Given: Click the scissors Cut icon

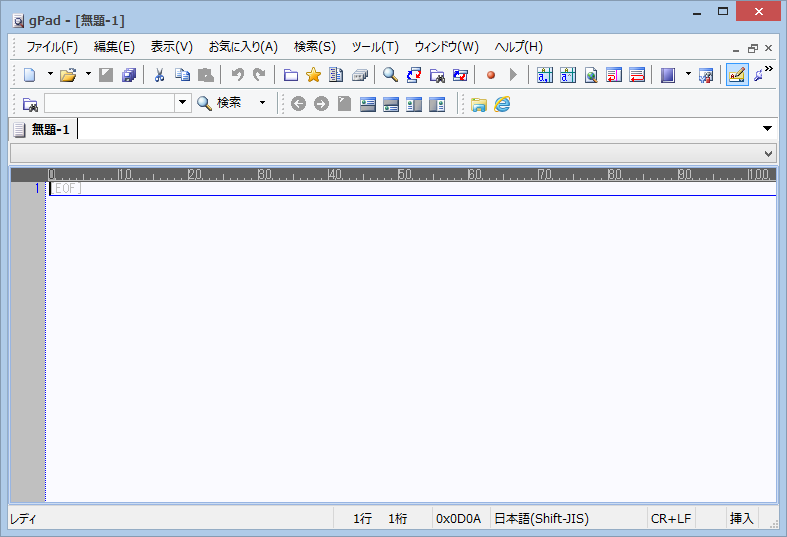Looking at the screenshot, I should pyautogui.click(x=158, y=75).
